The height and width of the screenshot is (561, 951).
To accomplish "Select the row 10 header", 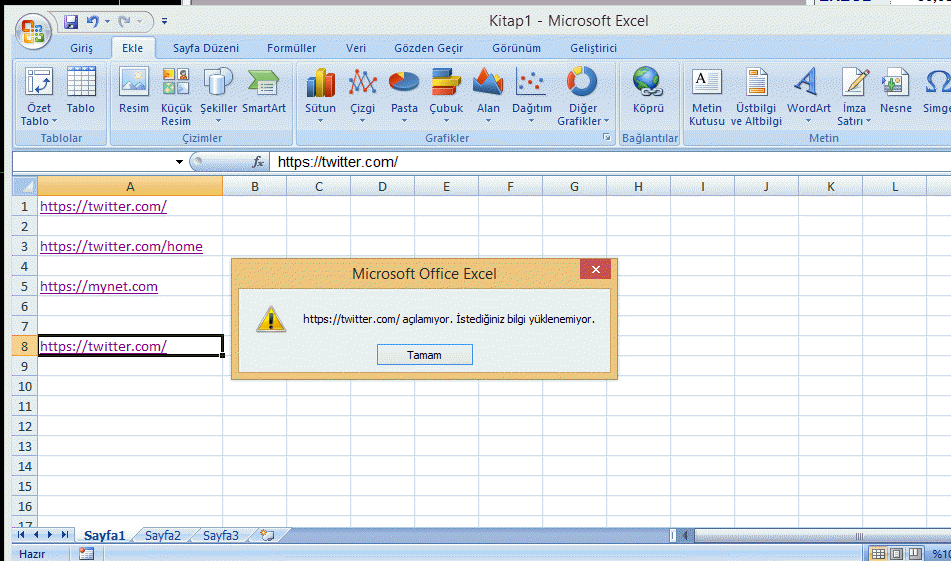I will tap(25, 386).
